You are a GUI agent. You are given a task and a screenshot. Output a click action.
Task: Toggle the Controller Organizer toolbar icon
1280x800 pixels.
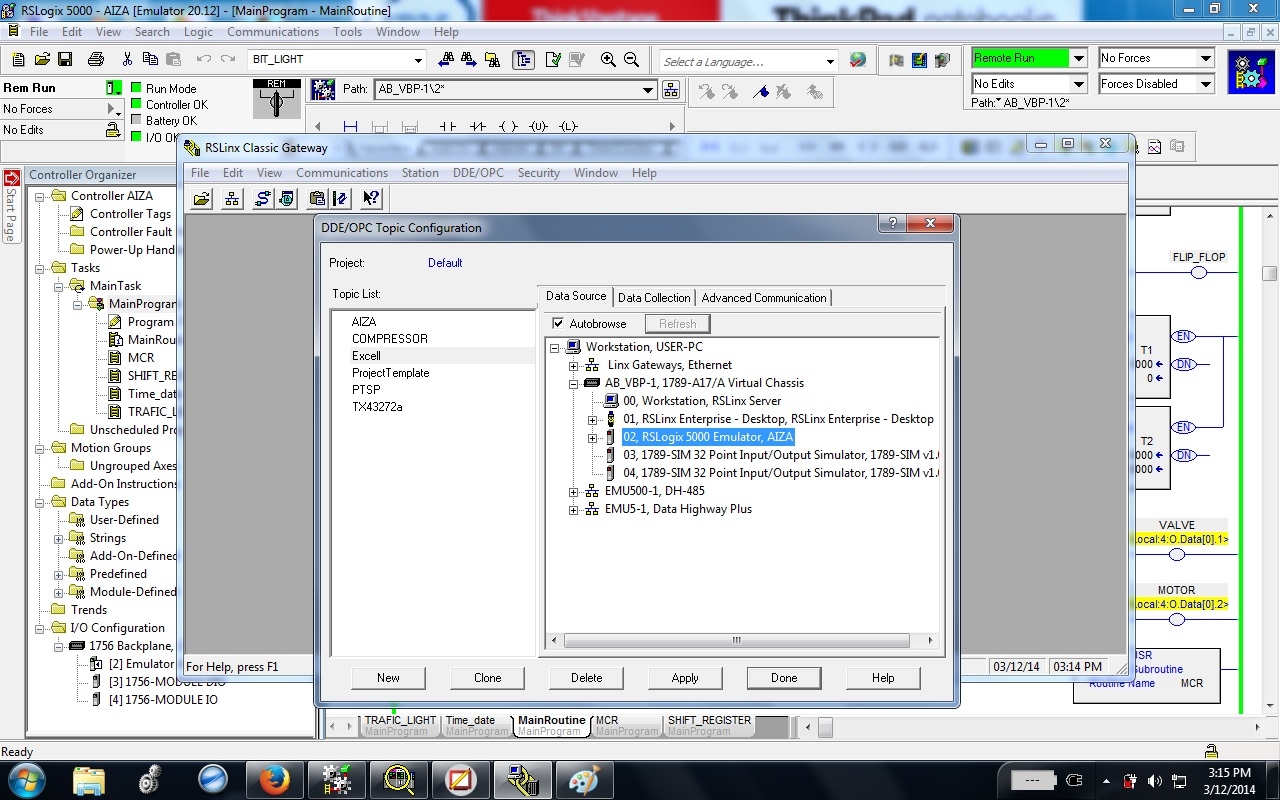pos(523,60)
